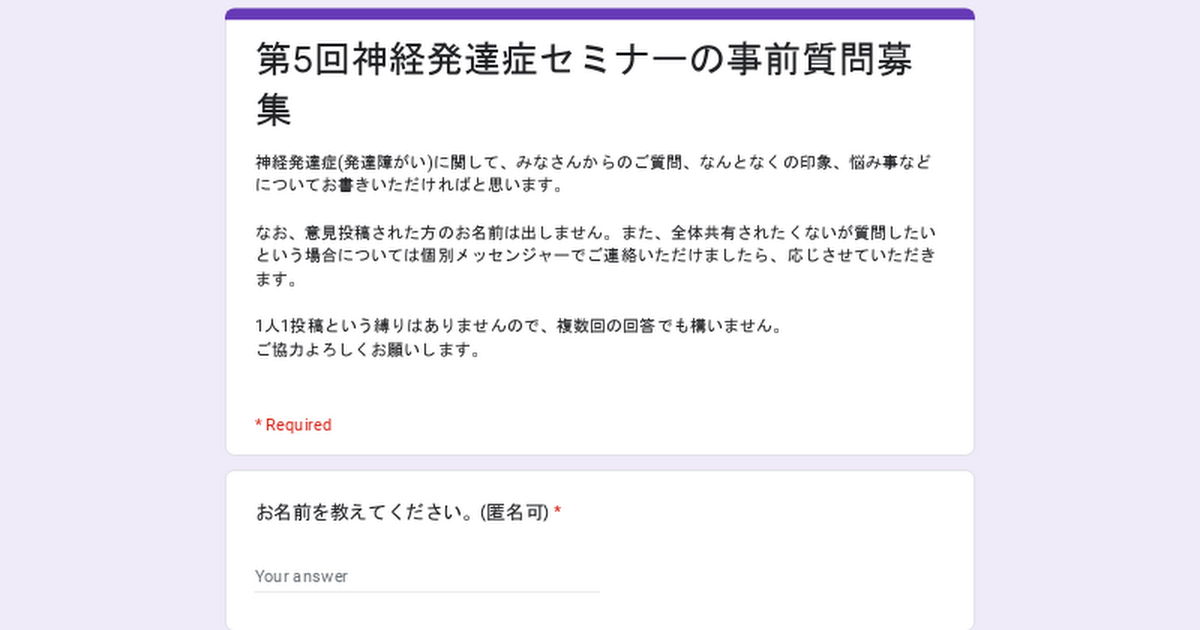Screen dimensions: 1200x630
Task: Click the text ます。 ending the second paragraph
Action: pyautogui.click(x=276, y=281)
